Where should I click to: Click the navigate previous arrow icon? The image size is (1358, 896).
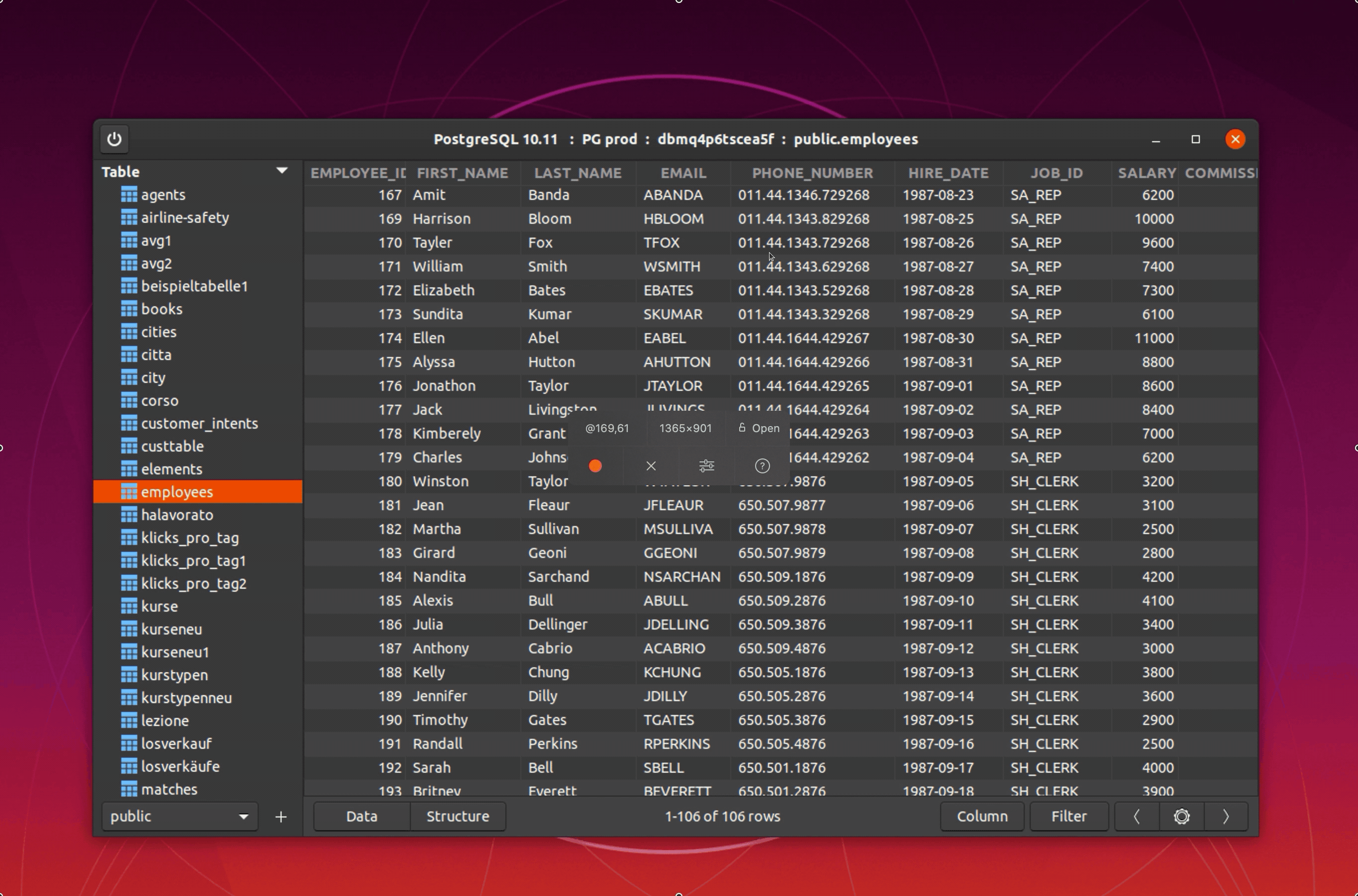click(x=1135, y=817)
